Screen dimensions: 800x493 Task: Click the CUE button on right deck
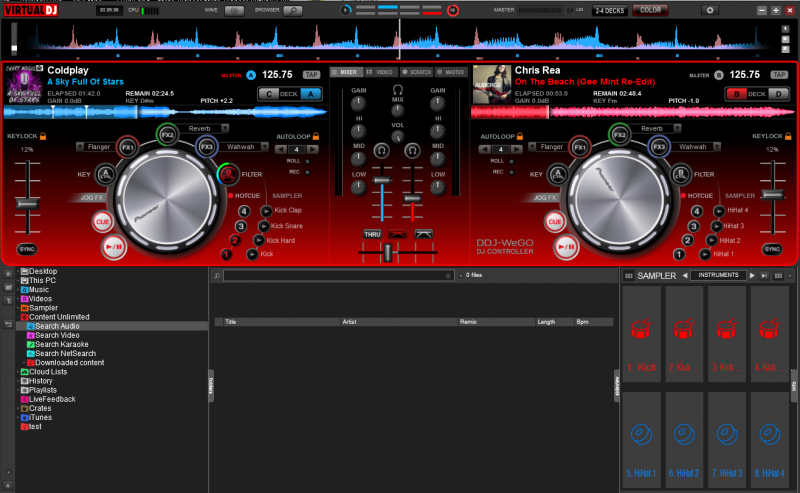pyautogui.click(x=555, y=221)
